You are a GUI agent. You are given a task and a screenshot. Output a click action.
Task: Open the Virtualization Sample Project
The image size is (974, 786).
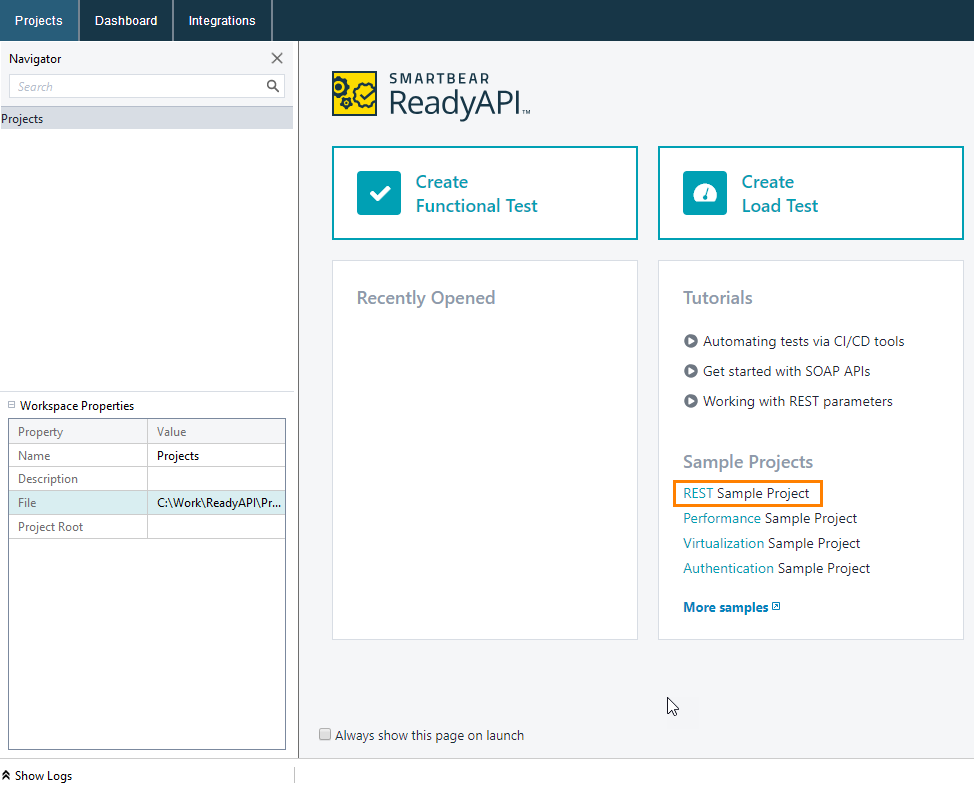pyautogui.click(x=771, y=543)
